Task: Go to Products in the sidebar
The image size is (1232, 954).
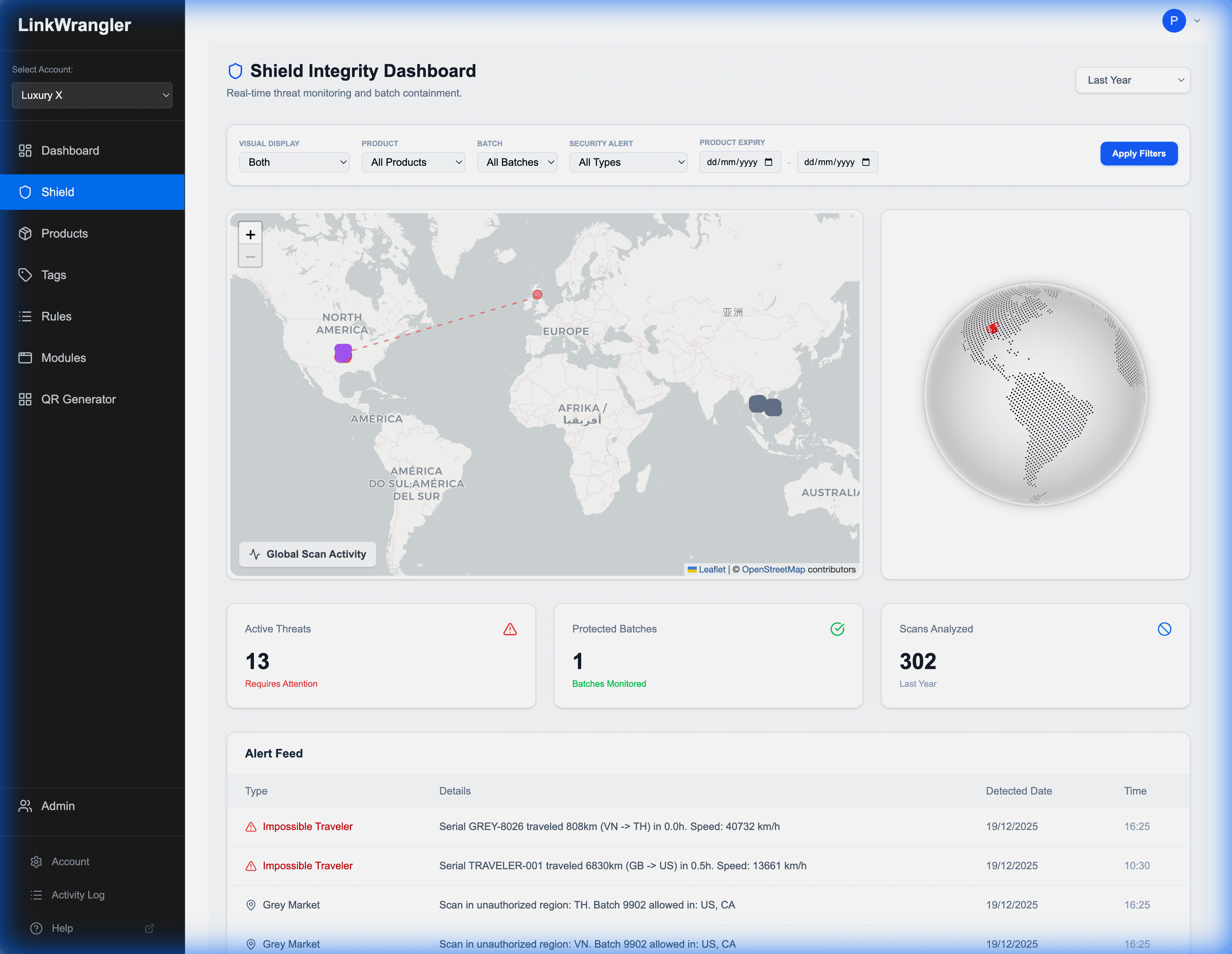Action: tap(64, 234)
